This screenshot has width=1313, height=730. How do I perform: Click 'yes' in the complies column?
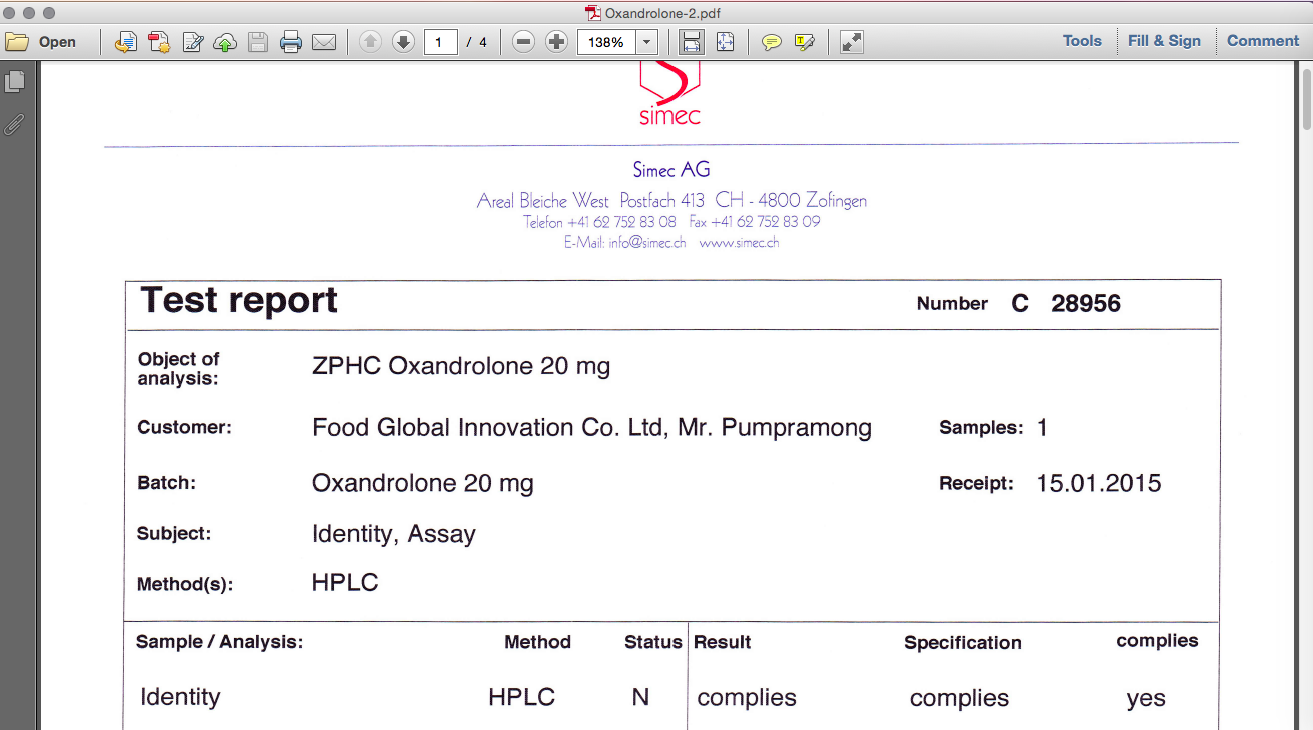1146,699
